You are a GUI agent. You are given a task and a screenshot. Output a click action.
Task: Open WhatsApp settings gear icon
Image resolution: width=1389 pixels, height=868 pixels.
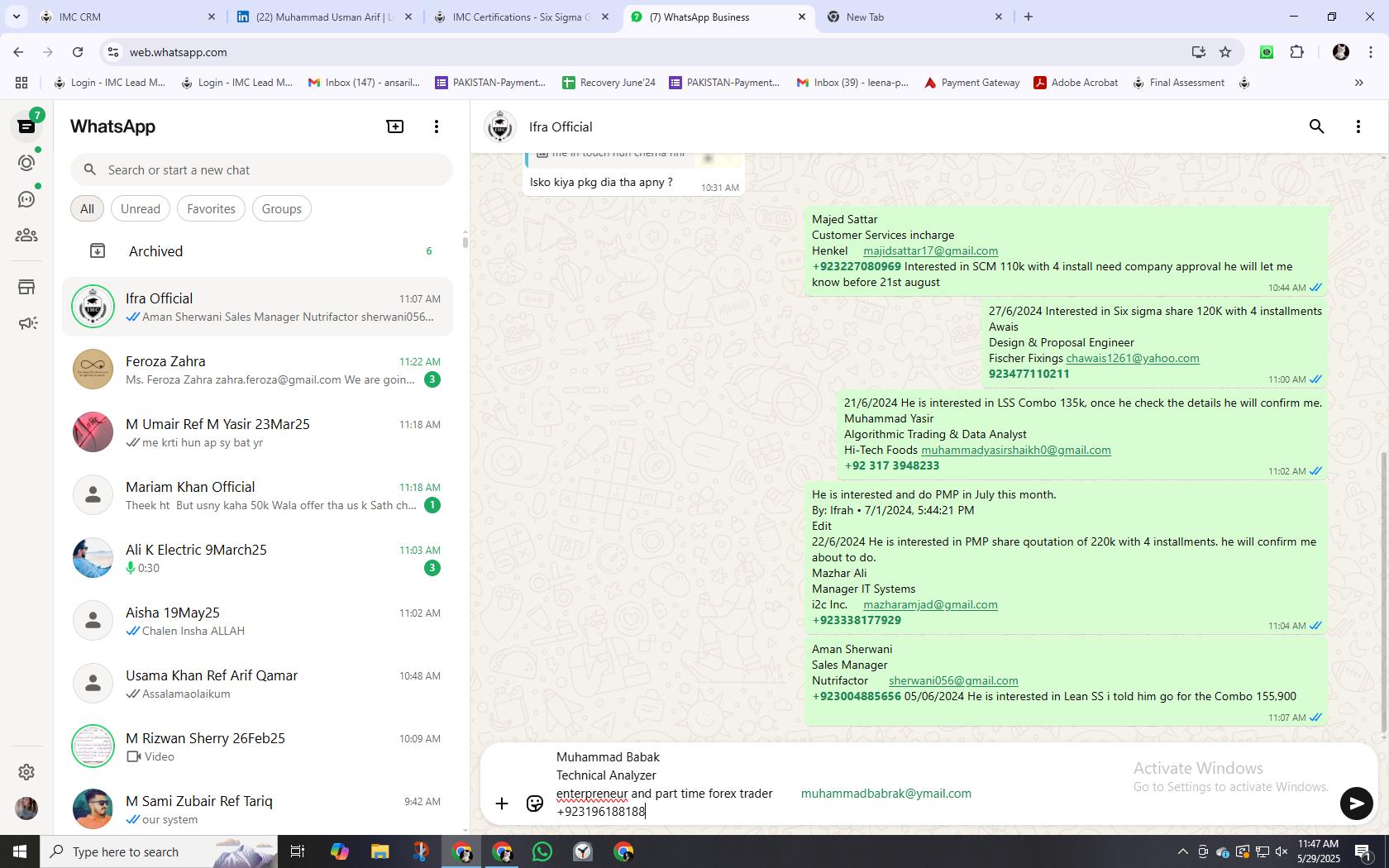26,771
